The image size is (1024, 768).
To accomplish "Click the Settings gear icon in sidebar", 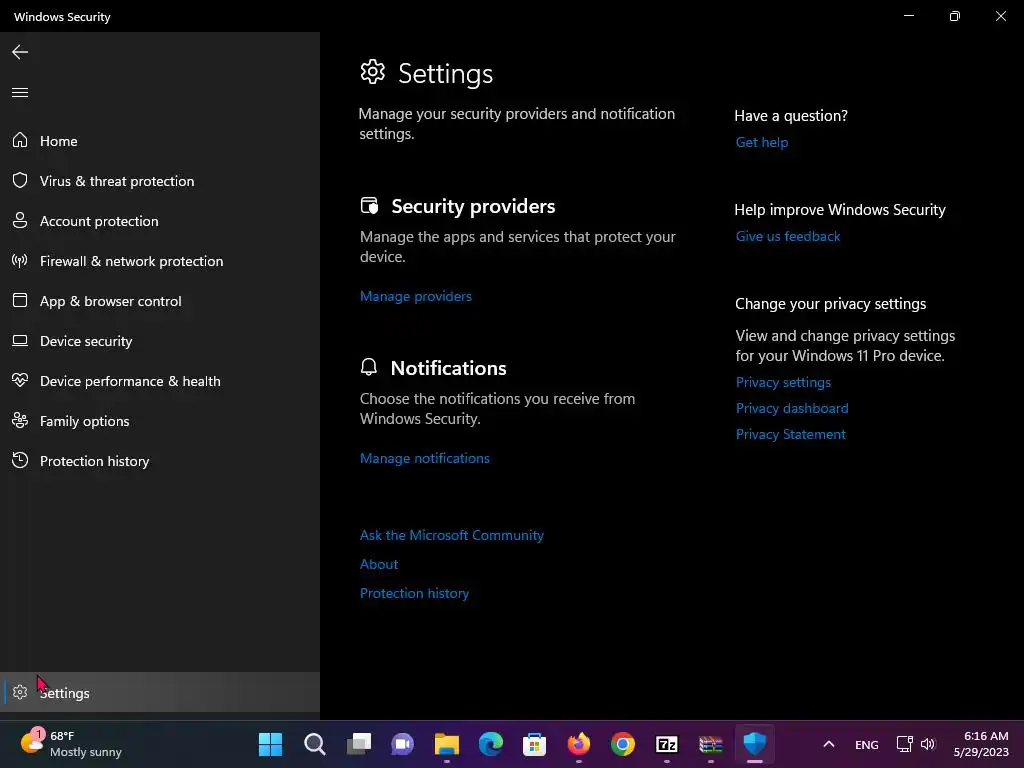I will [x=20, y=692].
